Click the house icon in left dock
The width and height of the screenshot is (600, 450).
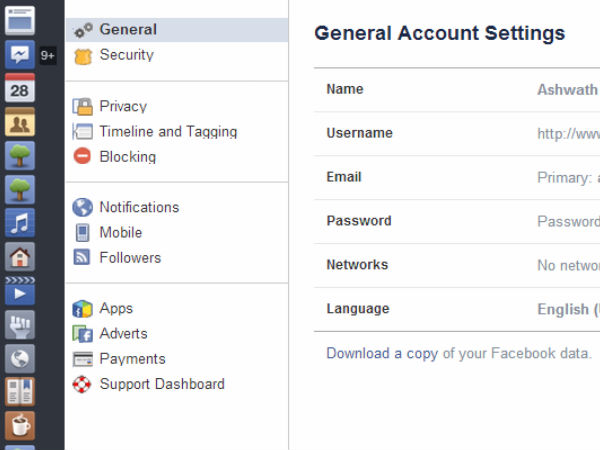click(20, 256)
